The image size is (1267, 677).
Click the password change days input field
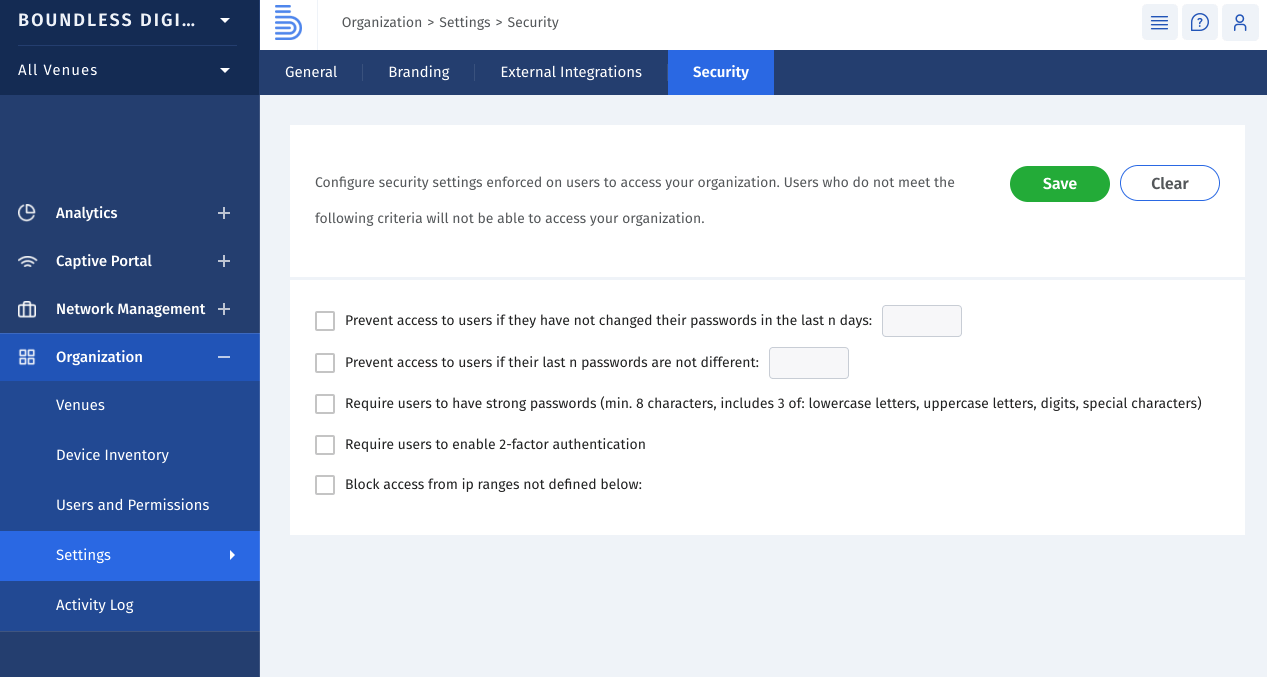pyautogui.click(x=921, y=321)
